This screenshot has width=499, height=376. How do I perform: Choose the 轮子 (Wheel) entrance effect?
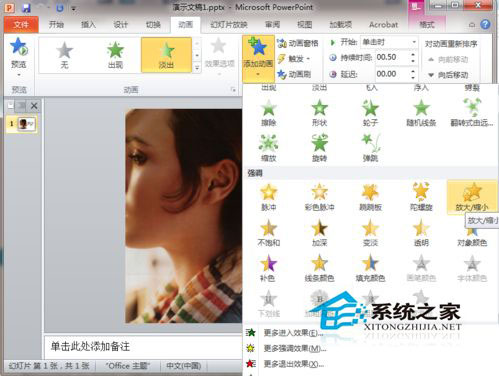(x=370, y=113)
